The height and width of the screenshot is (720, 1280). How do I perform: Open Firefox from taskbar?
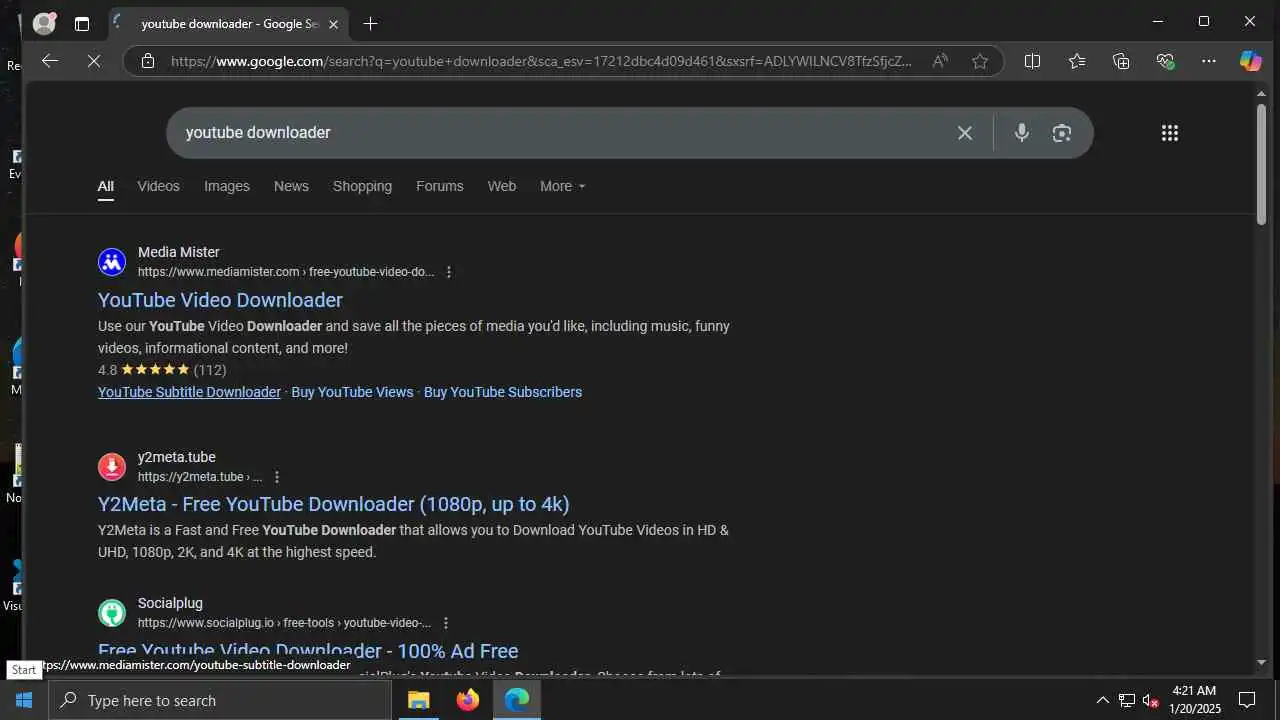click(467, 700)
